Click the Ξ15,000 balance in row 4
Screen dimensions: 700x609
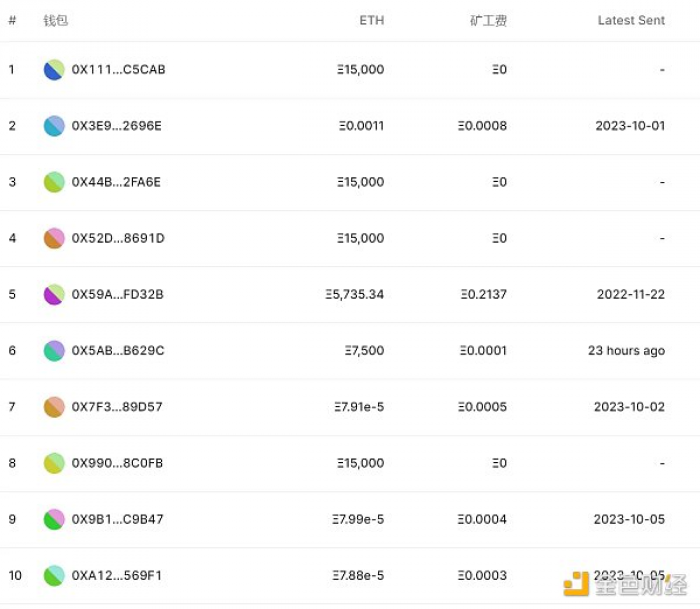tap(360, 238)
